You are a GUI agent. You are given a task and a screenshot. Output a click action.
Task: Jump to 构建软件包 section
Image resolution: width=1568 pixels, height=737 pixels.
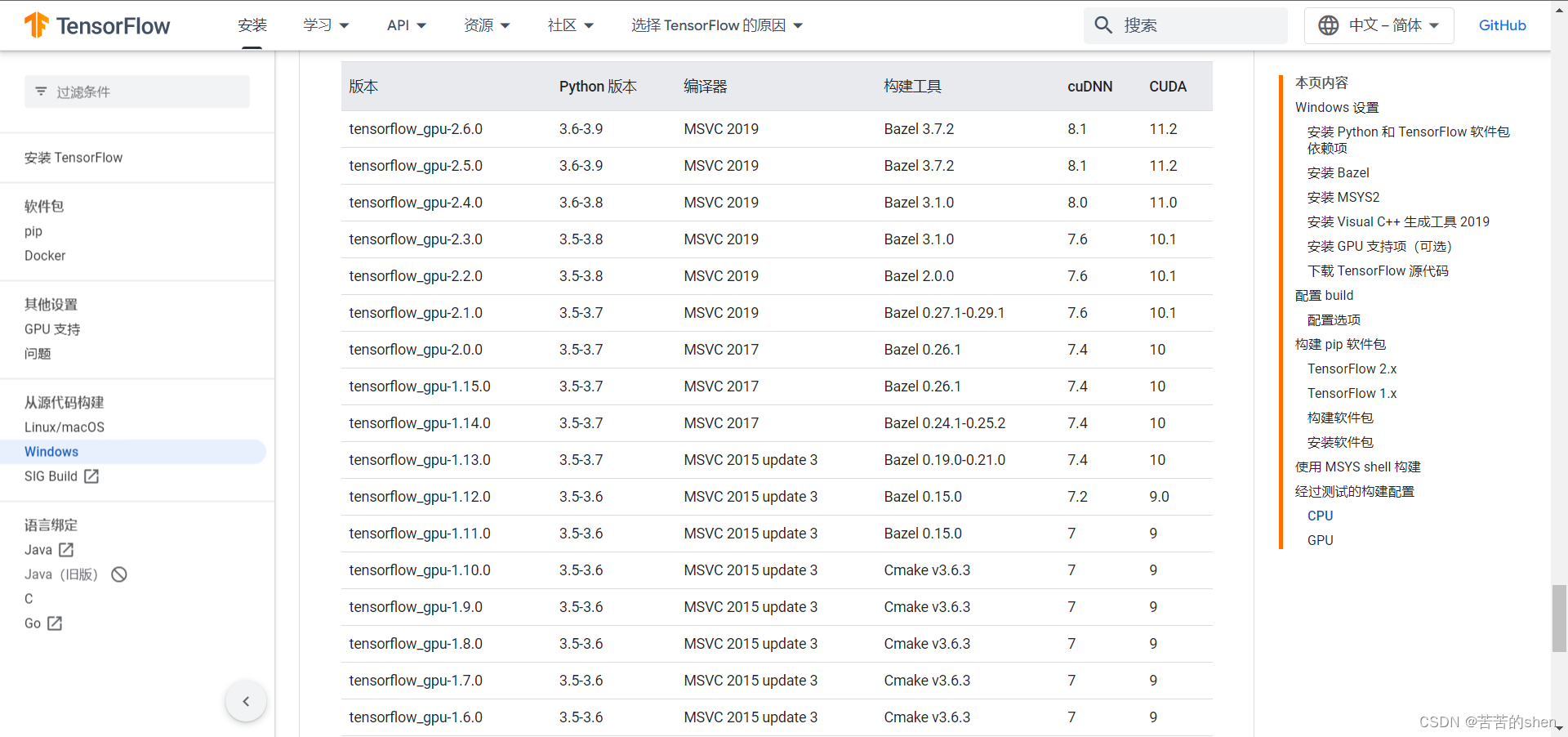[x=1340, y=418]
